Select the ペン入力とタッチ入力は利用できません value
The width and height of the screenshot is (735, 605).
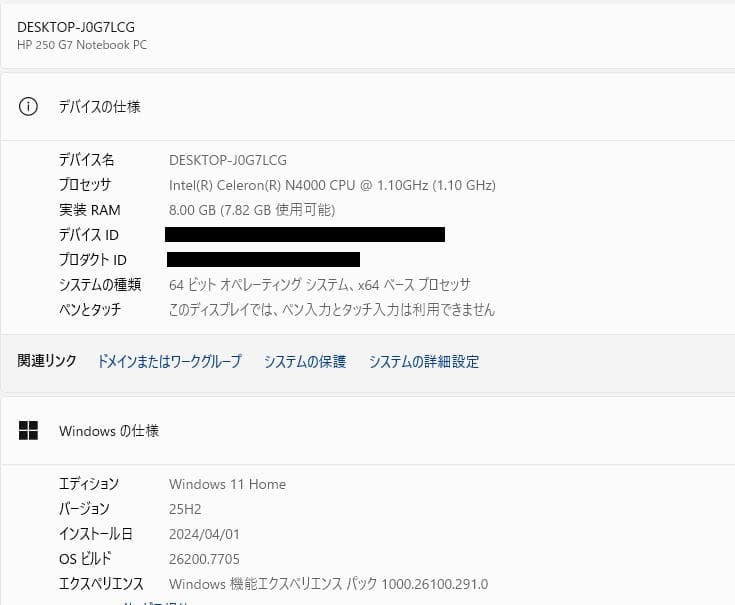point(332,309)
